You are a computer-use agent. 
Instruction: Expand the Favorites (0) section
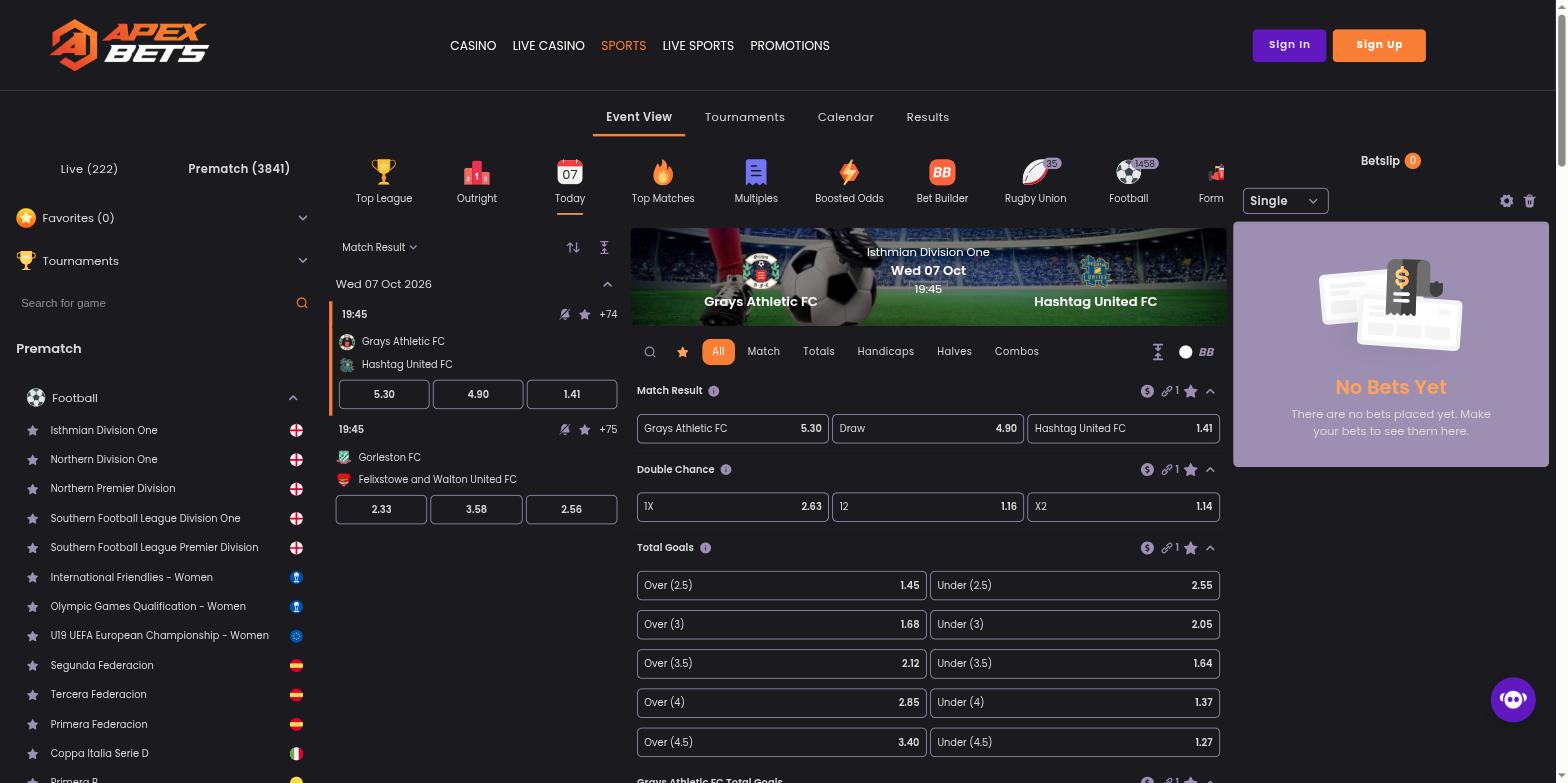pyautogui.click(x=303, y=218)
